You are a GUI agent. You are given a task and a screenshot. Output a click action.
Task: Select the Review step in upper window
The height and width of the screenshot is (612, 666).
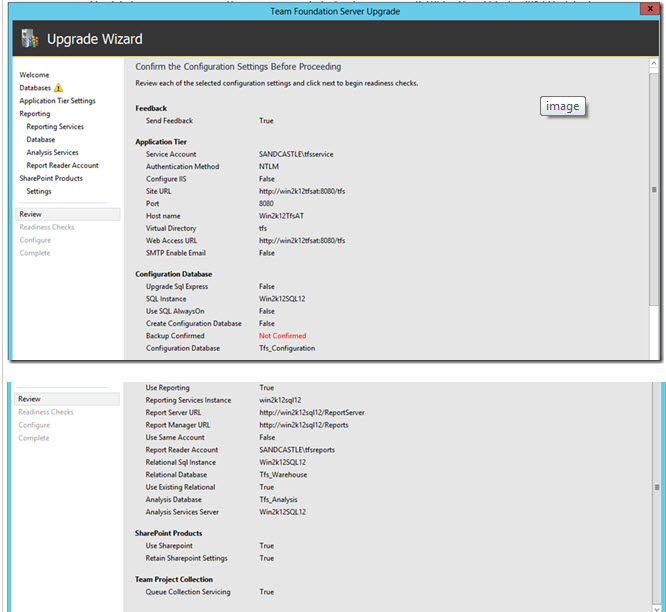pos(68,214)
